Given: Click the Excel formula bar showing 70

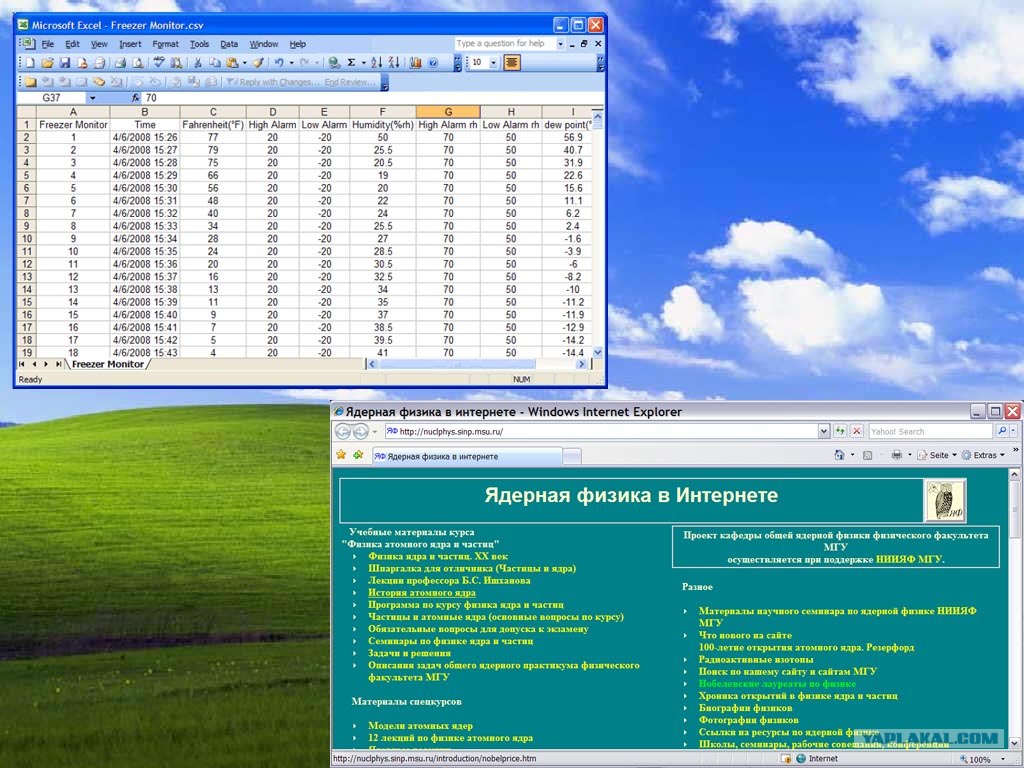Looking at the screenshot, I should tap(372, 98).
